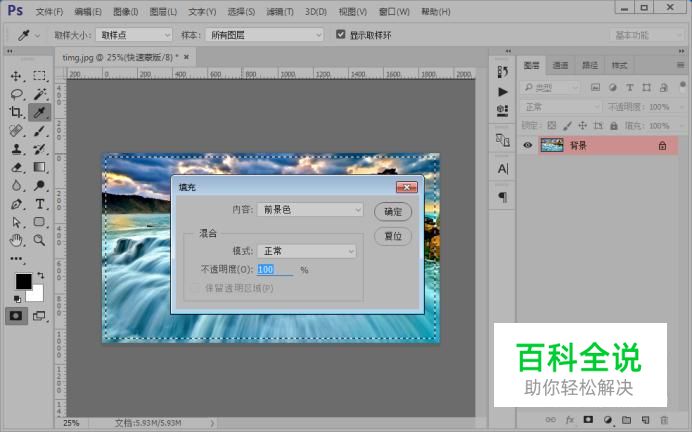The width and height of the screenshot is (692, 432).
Task: Click the 复位 button in Fill dialog
Action: [x=393, y=236]
